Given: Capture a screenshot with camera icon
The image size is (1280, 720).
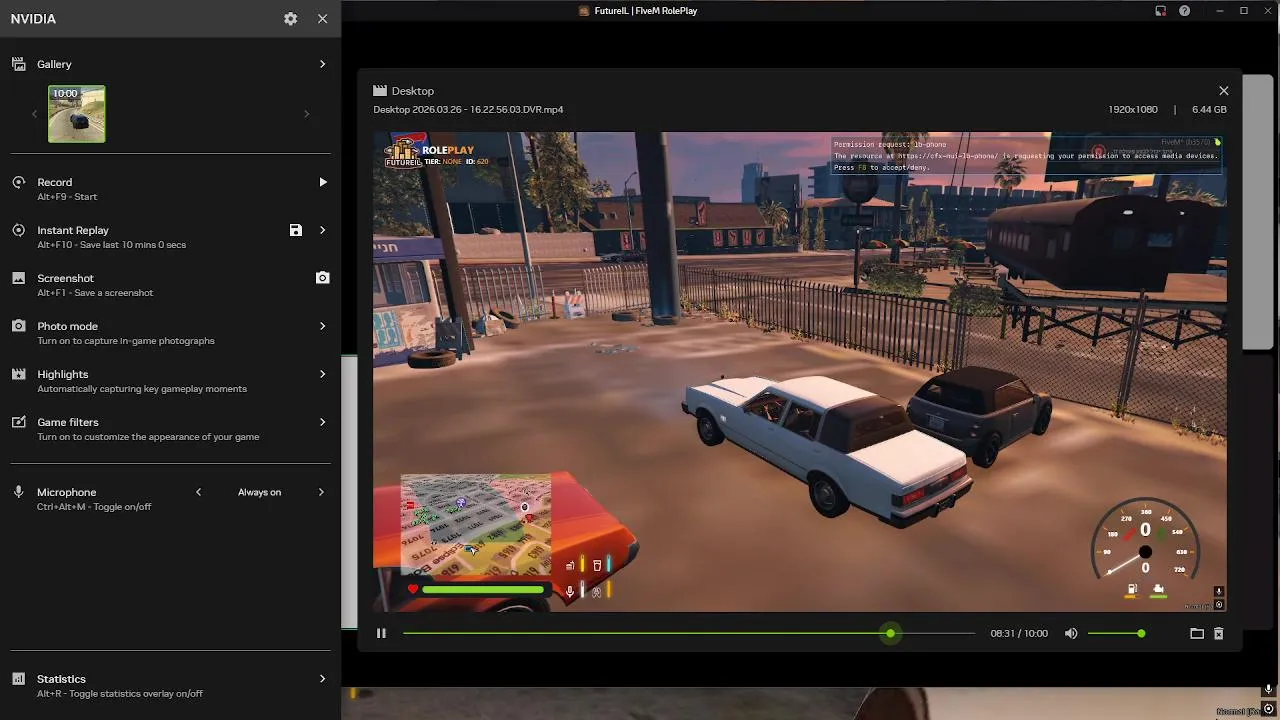Looking at the screenshot, I should point(322,278).
